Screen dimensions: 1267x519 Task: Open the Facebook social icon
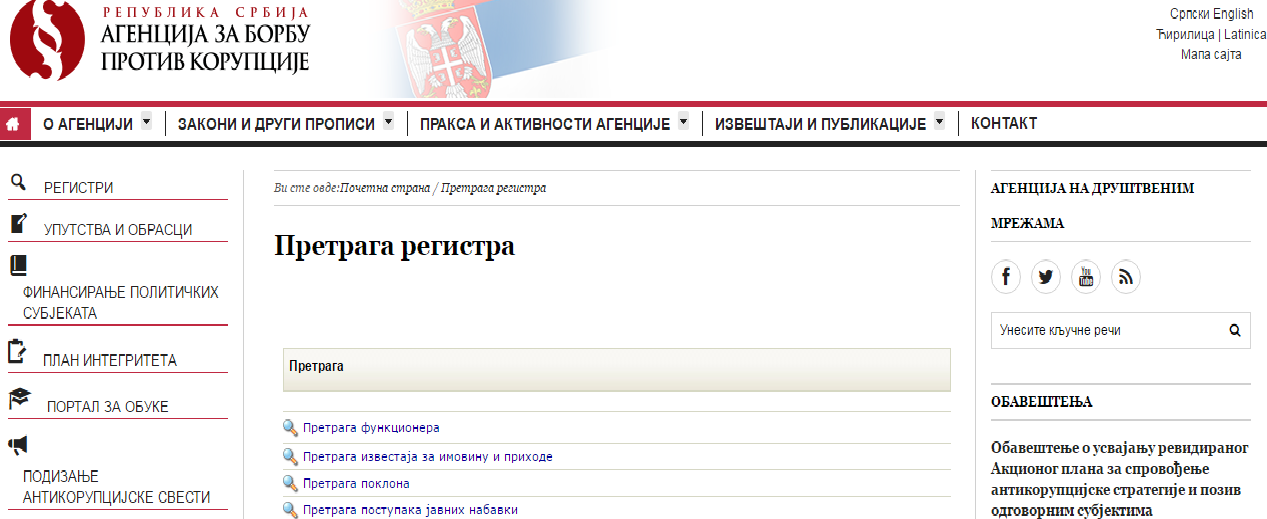[1006, 277]
